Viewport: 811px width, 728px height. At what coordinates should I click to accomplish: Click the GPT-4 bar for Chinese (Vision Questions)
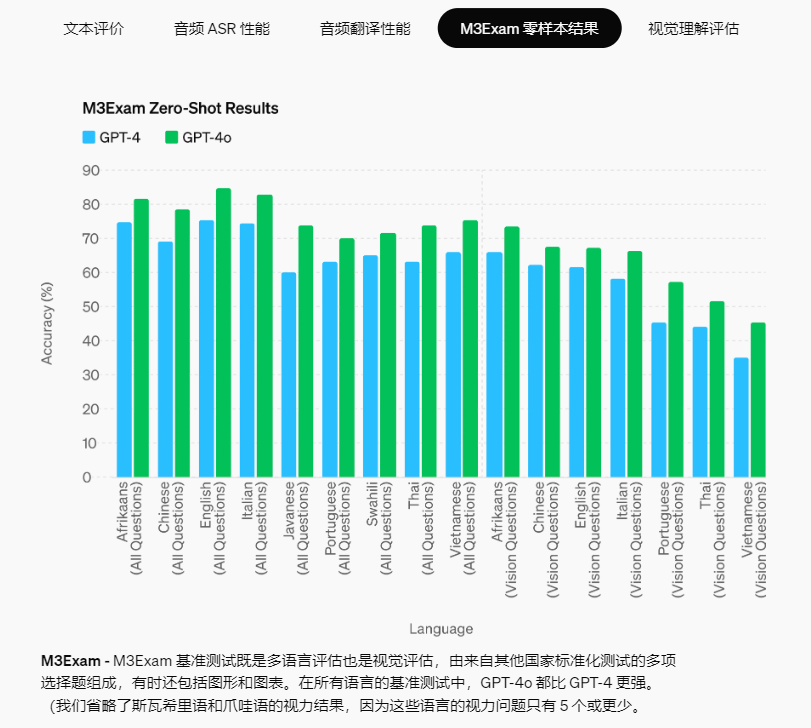pos(535,371)
